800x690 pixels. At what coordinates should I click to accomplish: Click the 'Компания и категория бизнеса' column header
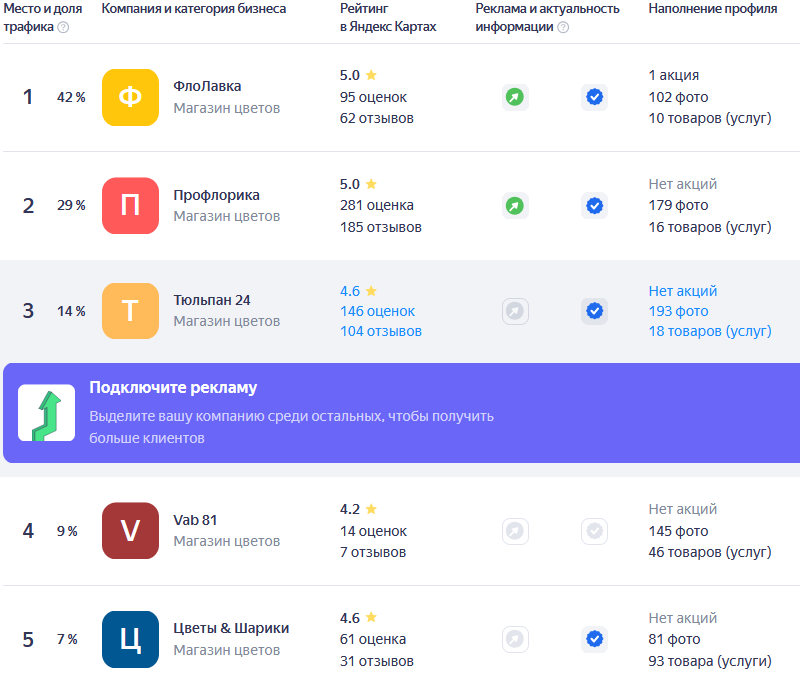194,9
